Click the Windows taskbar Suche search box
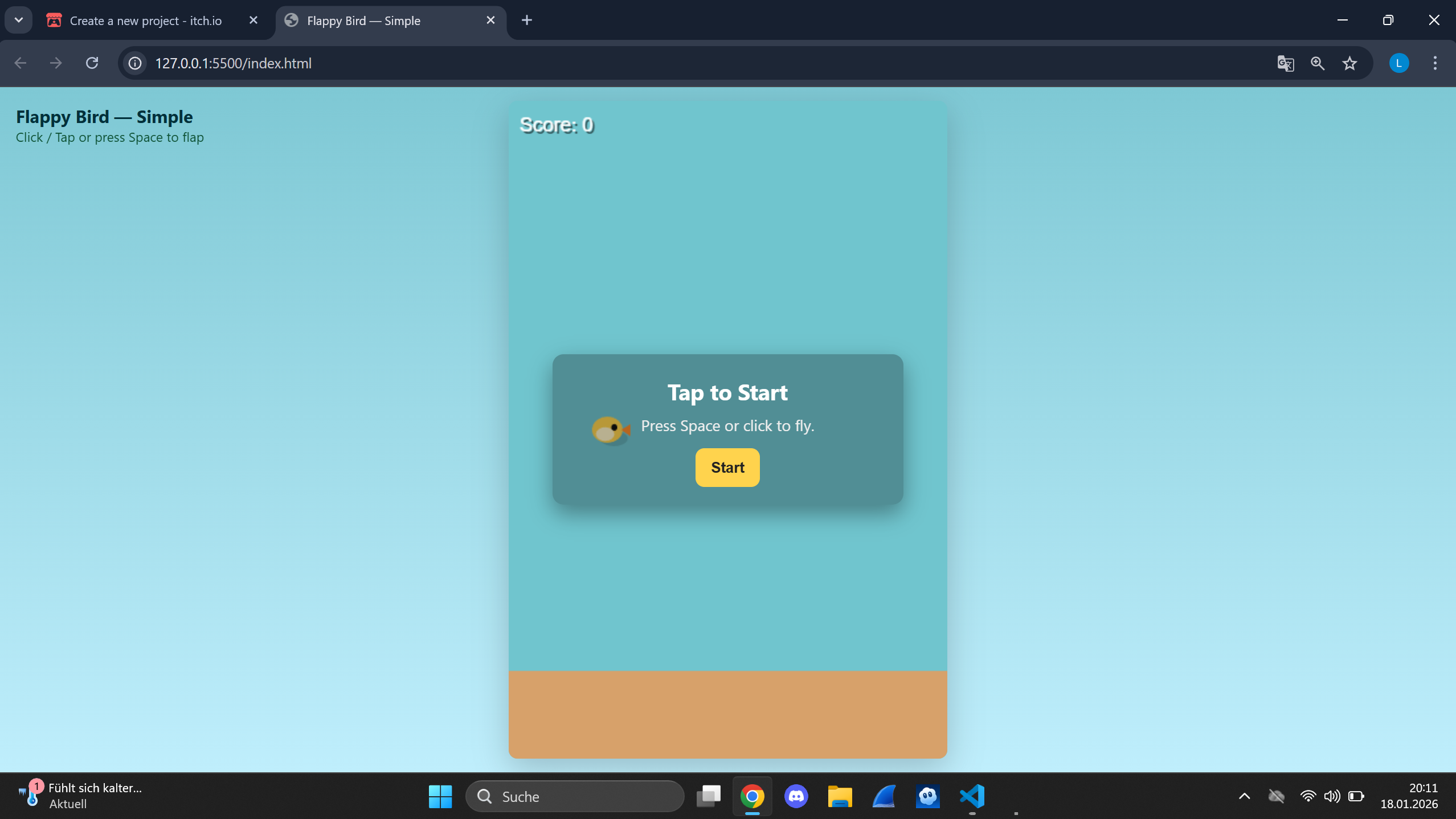1456x819 pixels. point(574,796)
